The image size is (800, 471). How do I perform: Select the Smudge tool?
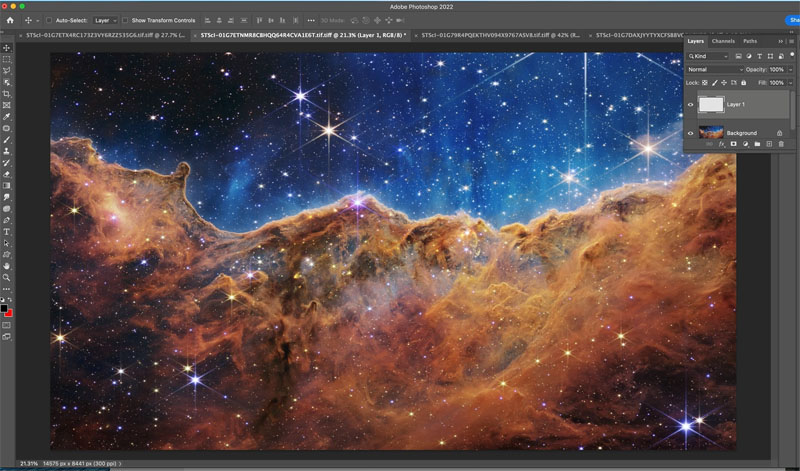(7, 197)
